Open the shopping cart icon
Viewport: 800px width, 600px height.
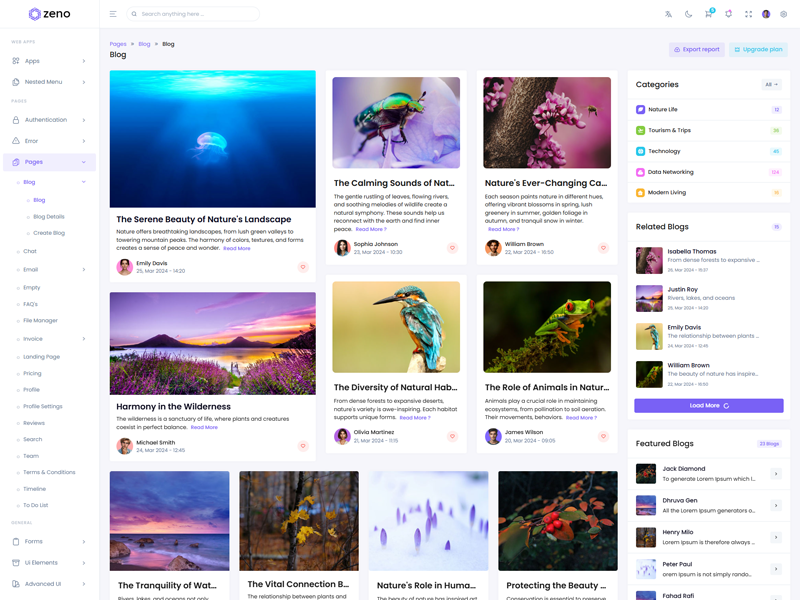click(708, 14)
